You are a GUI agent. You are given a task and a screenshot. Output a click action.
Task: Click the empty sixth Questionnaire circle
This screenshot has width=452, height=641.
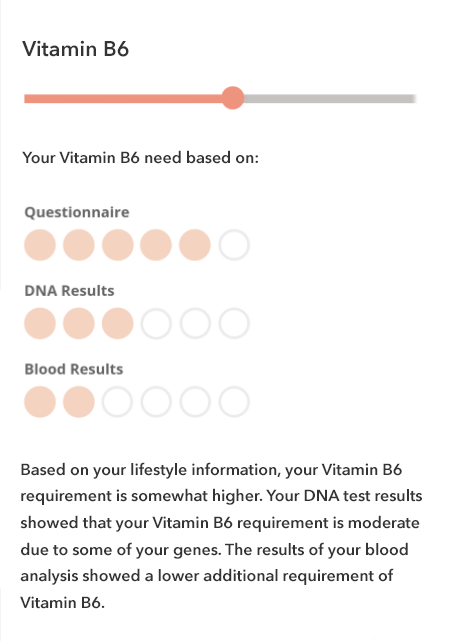[234, 245]
